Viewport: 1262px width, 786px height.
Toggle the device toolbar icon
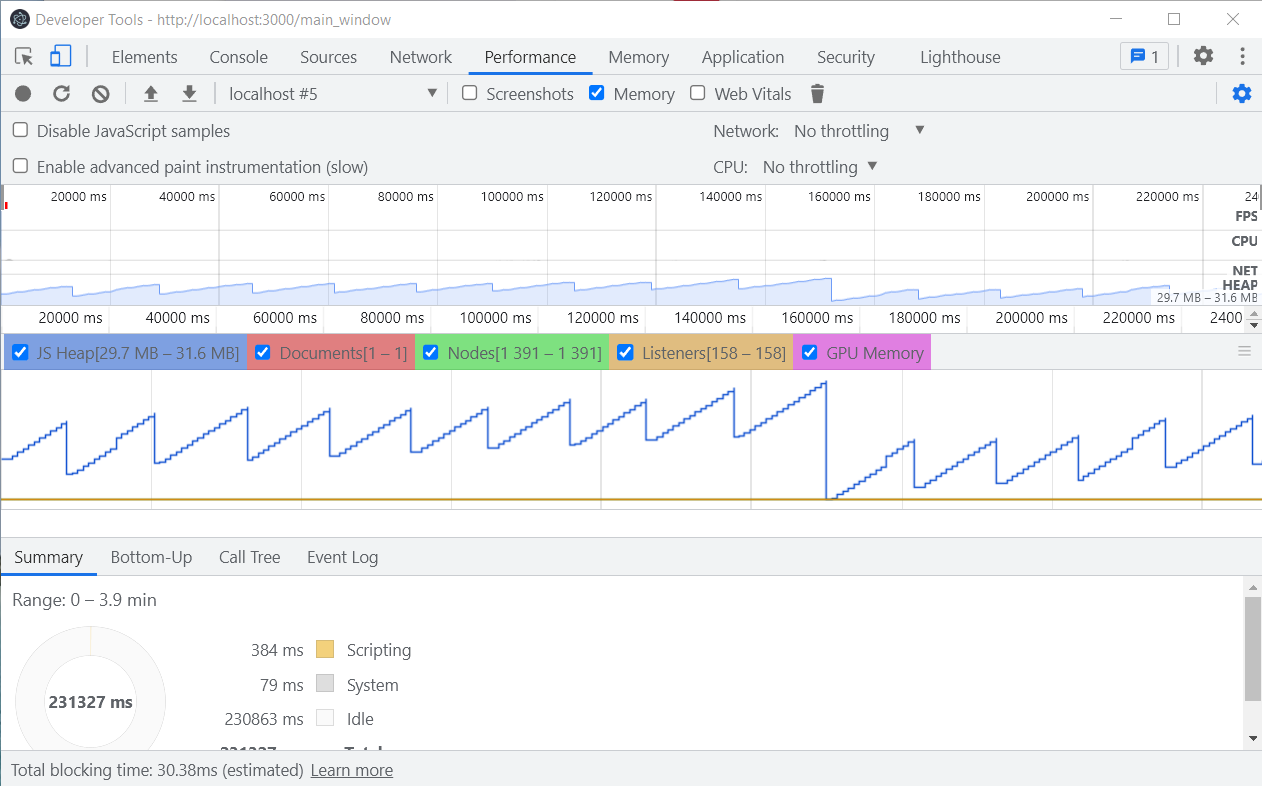61,57
